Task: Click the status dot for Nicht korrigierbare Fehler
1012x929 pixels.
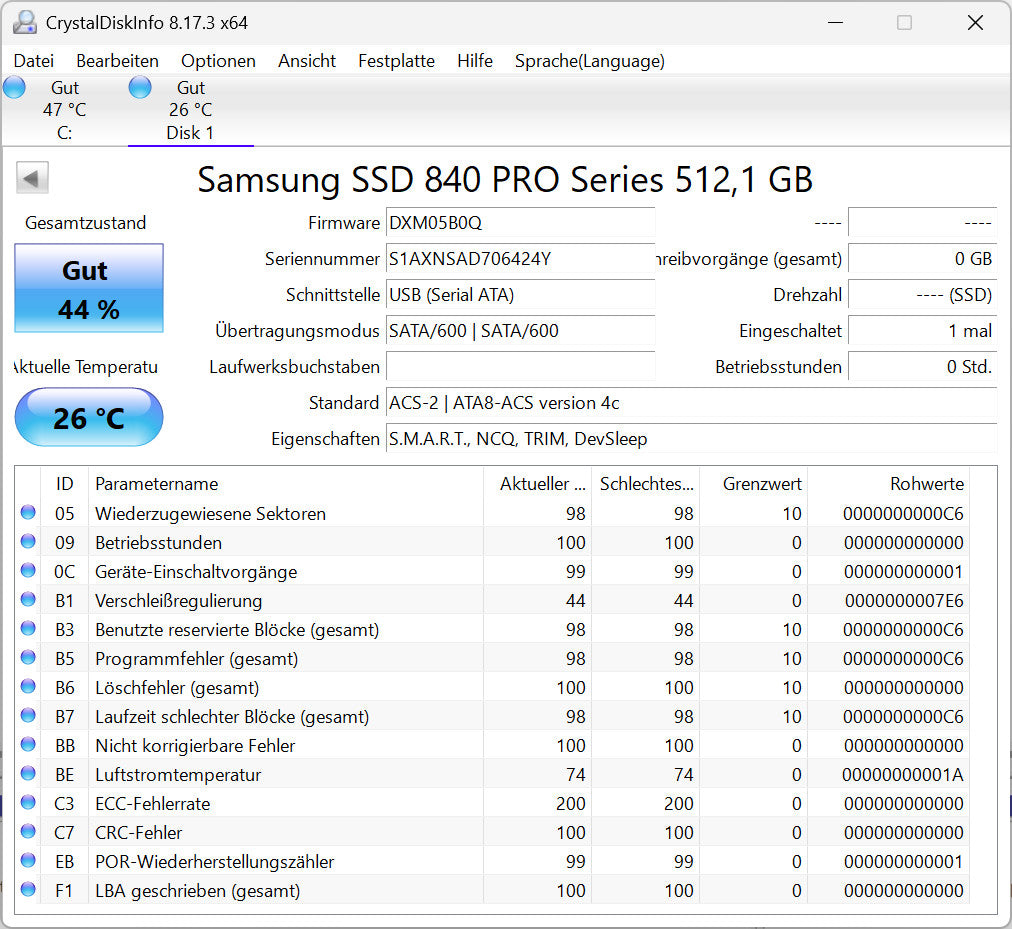Action: (30, 745)
